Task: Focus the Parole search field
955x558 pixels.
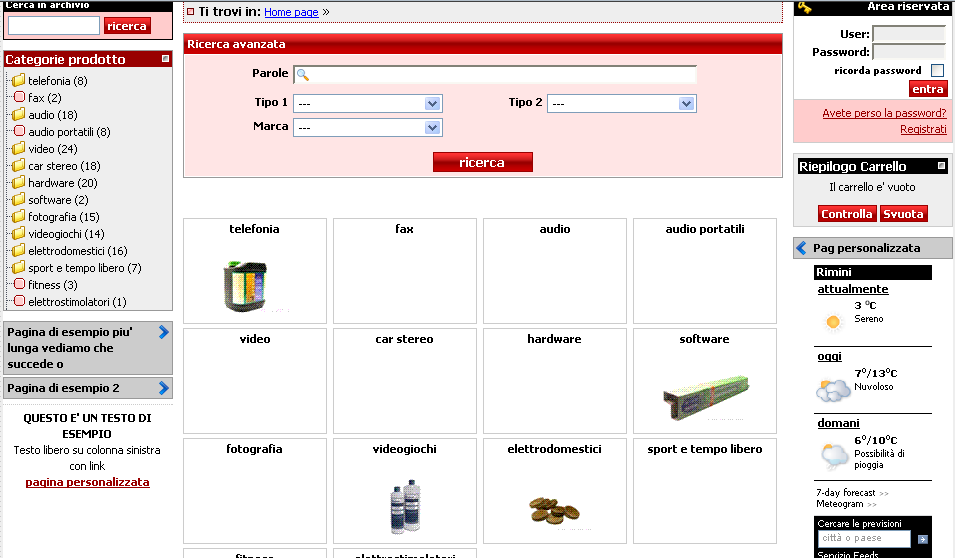Action: pos(495,74)
